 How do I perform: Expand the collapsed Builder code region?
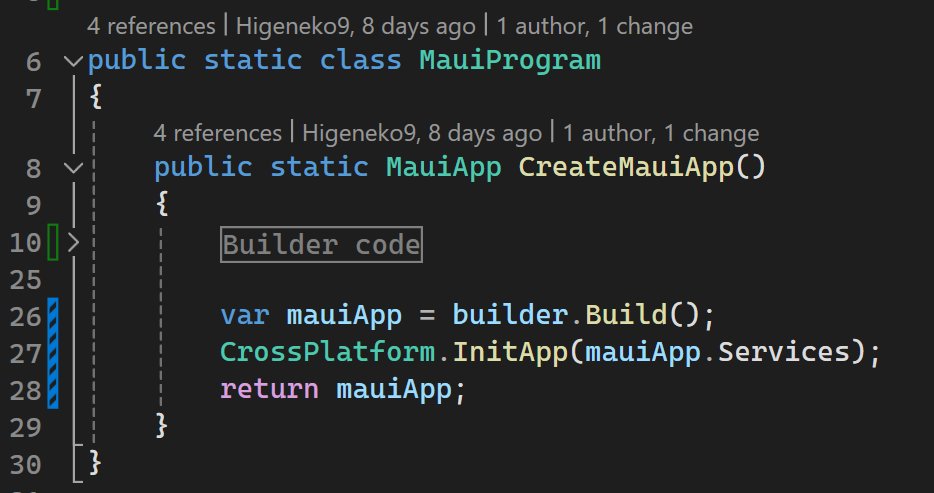(74, 243)
